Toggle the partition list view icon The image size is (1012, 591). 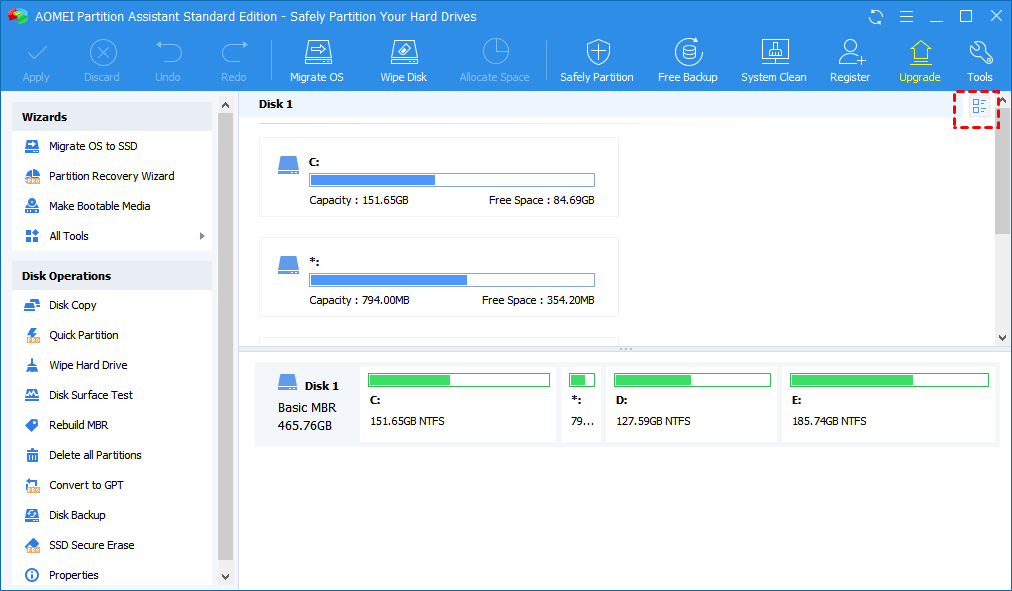click(x=979, y=106)
